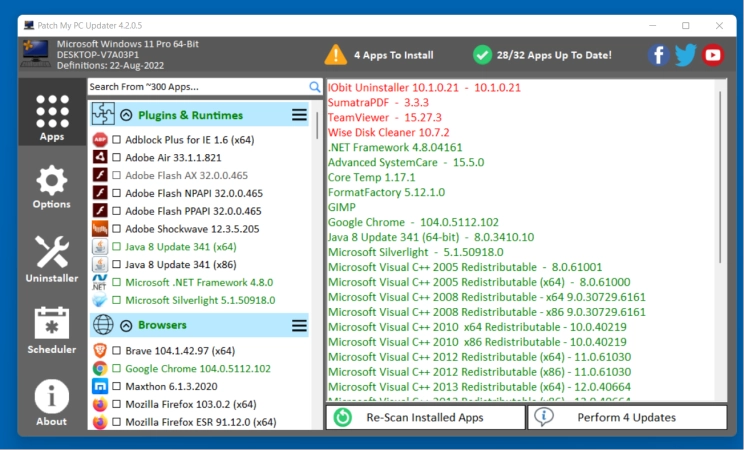Check Adblock Plus for IE 1.6 checkbox
The height and width of the screenshot is (450, 744).
point(116,140)
